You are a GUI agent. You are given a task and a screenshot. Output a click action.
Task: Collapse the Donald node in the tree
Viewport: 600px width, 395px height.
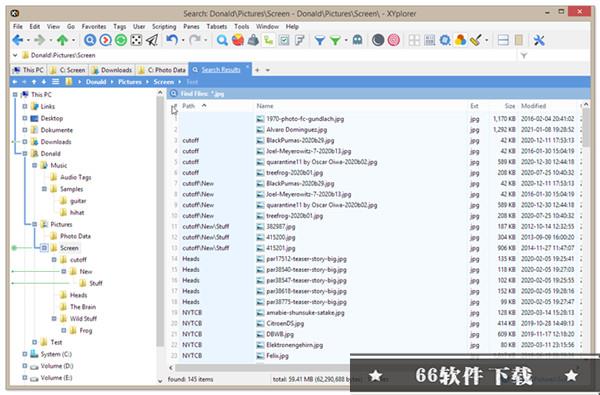pos(25,153)
